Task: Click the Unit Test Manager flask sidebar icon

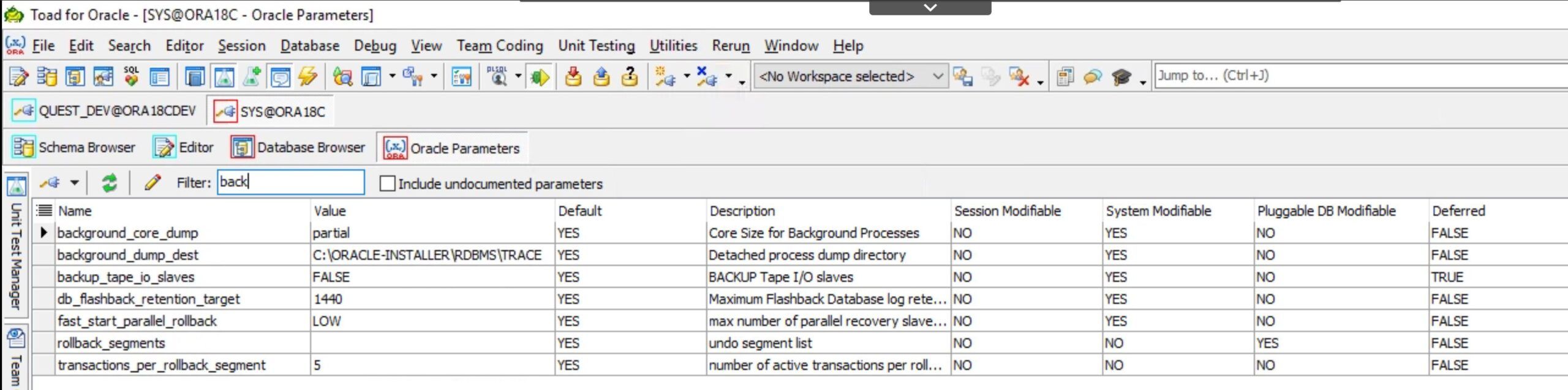Action: pos(16,186)
